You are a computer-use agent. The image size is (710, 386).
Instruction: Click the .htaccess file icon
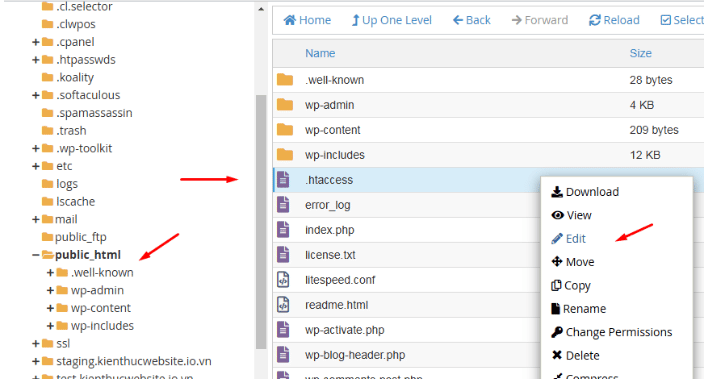[x=283, y=180]
